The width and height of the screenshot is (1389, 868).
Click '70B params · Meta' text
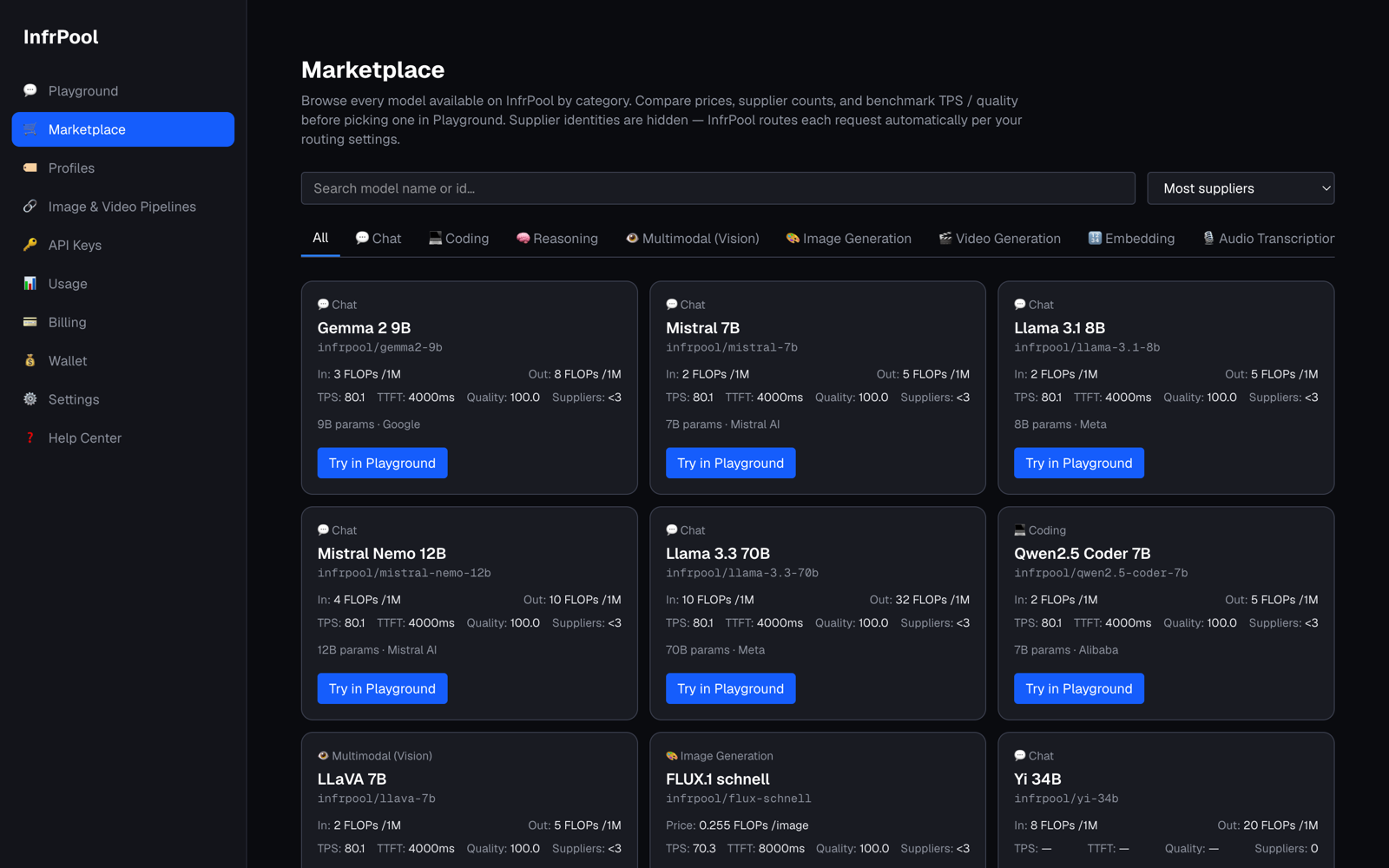pos(715,649)
